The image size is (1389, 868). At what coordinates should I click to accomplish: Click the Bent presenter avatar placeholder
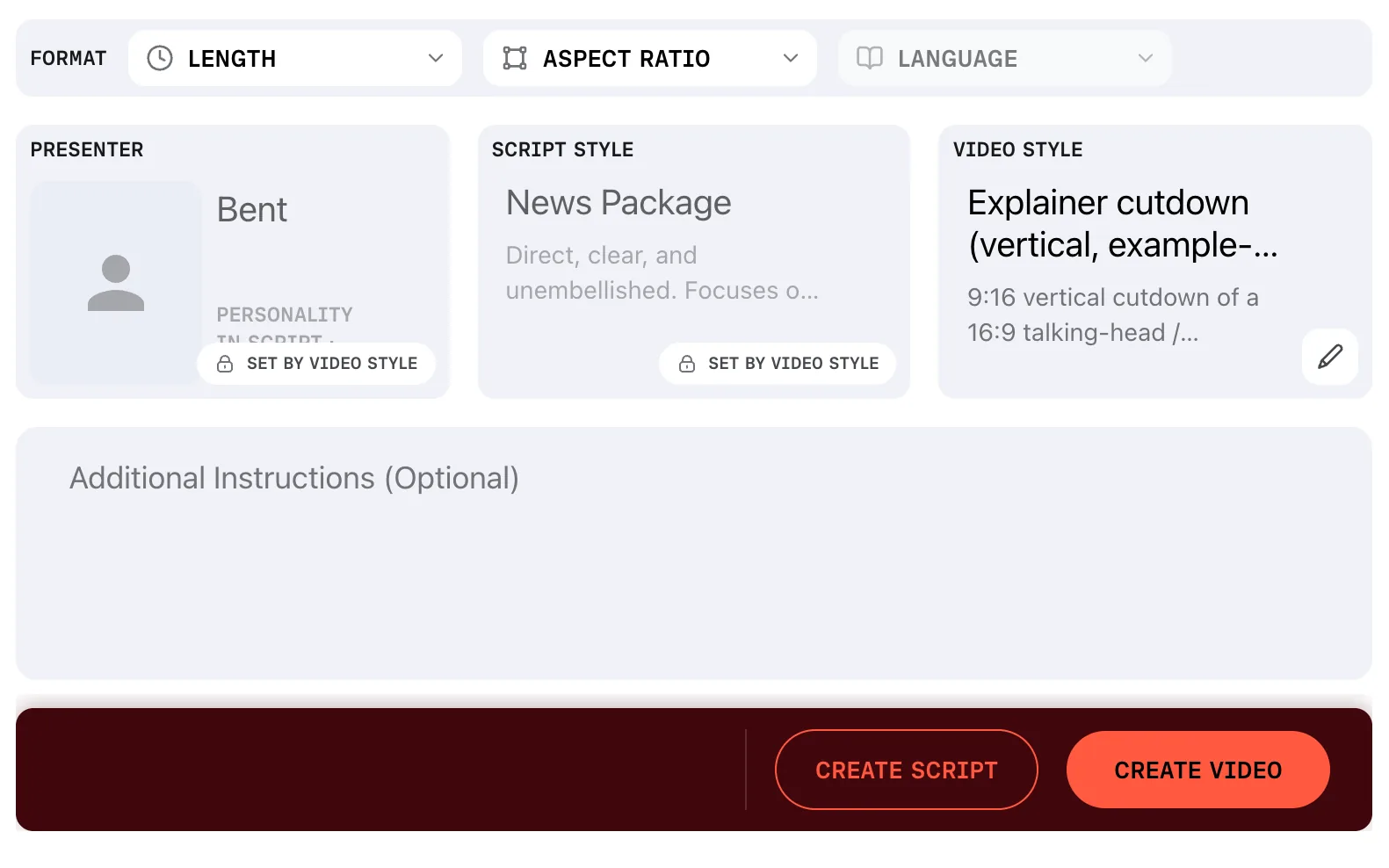click(116, 283)
